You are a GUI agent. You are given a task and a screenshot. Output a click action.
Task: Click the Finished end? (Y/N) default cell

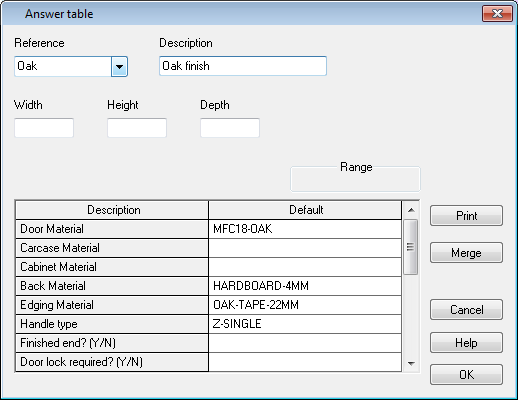(305, 343)
